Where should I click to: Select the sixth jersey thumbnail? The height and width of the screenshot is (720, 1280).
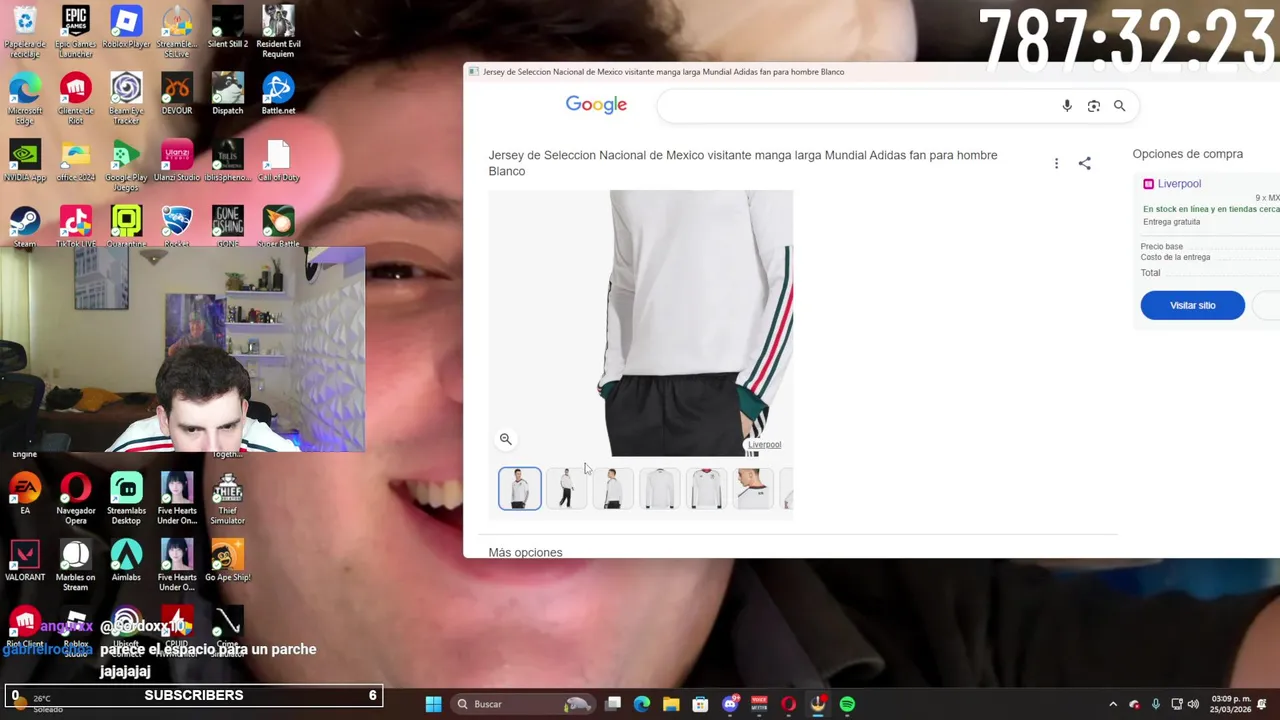click(754, 489)
